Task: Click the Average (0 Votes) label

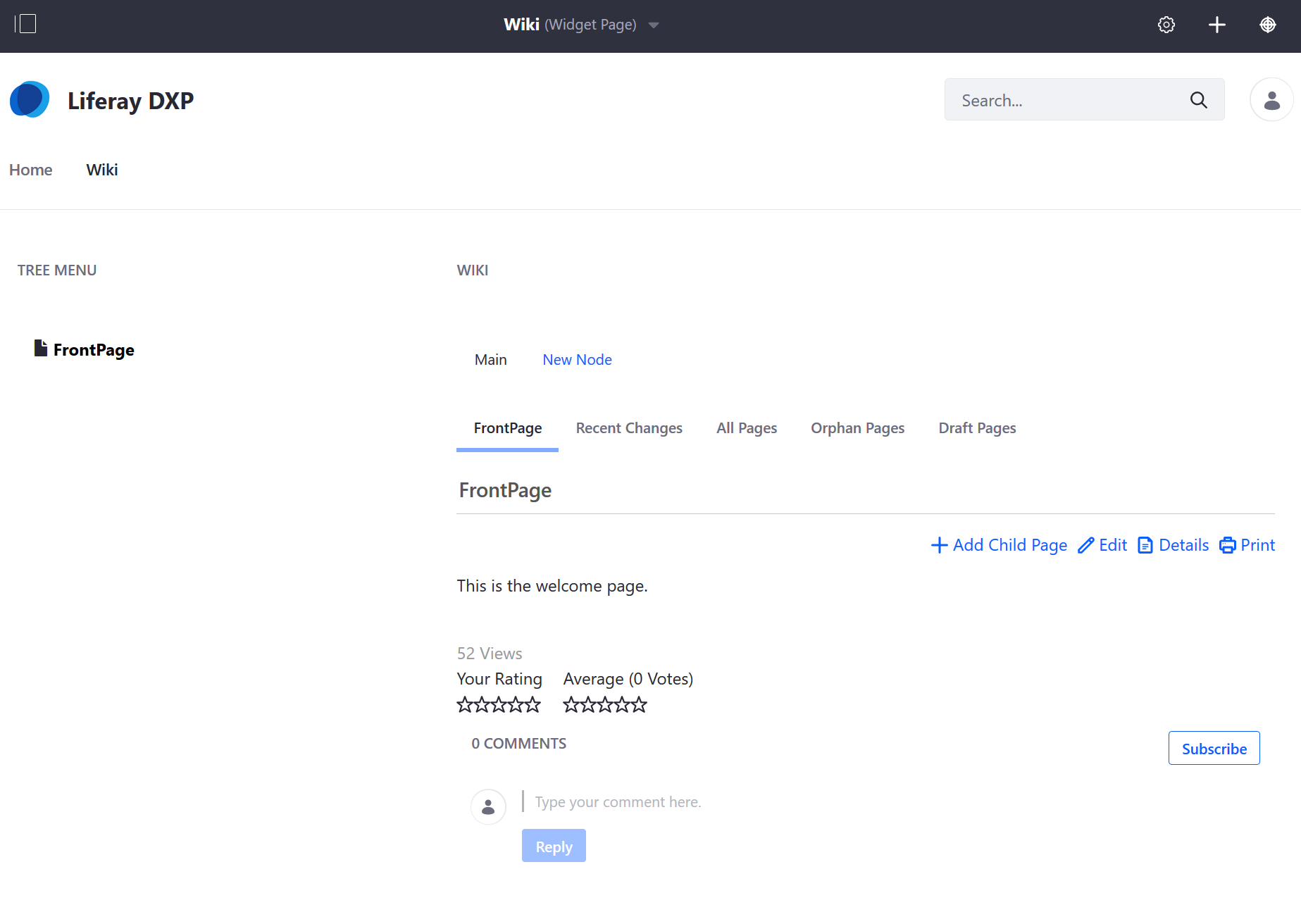Action: 628,679
